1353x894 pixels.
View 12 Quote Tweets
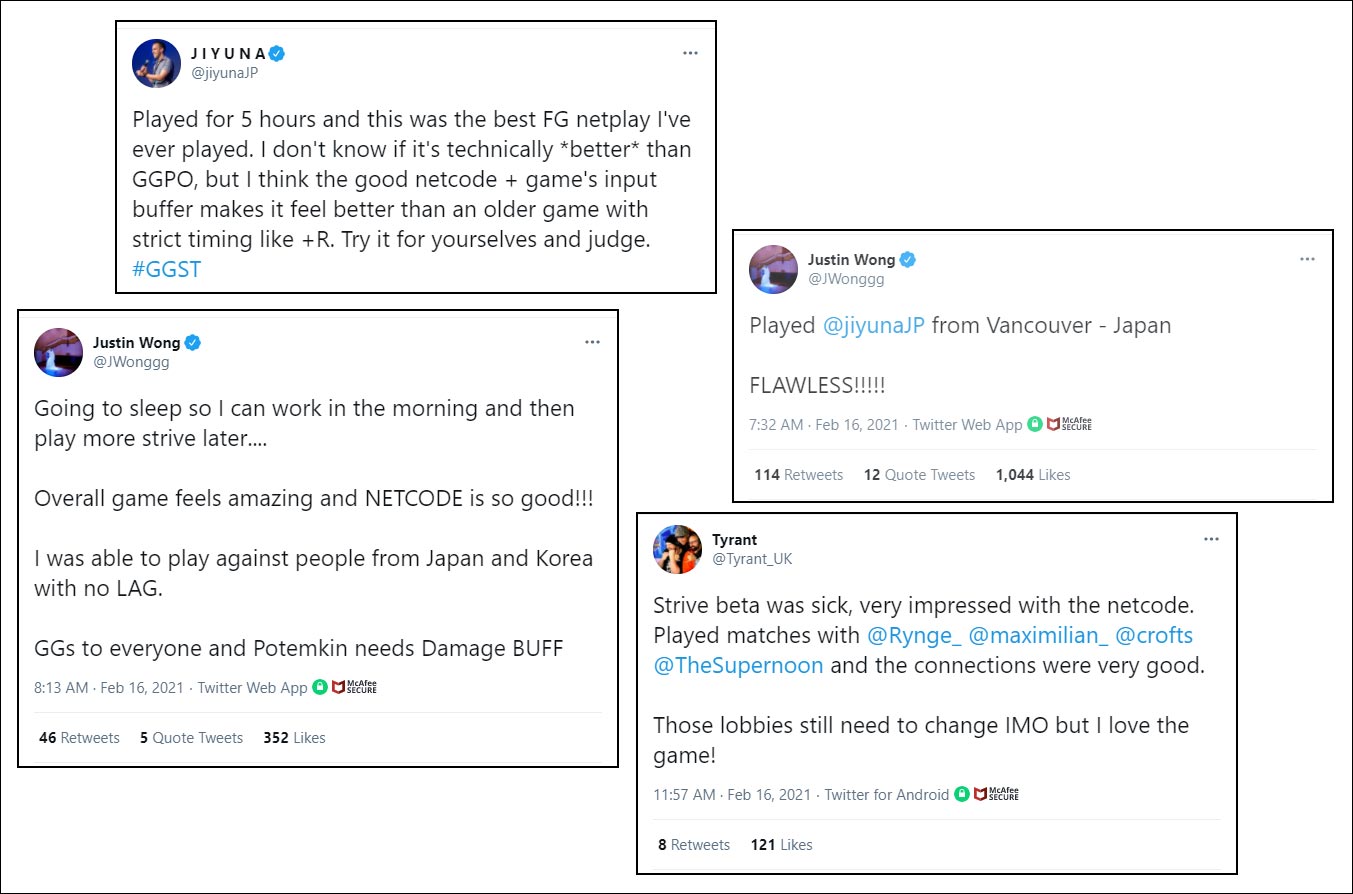(919, 475)
